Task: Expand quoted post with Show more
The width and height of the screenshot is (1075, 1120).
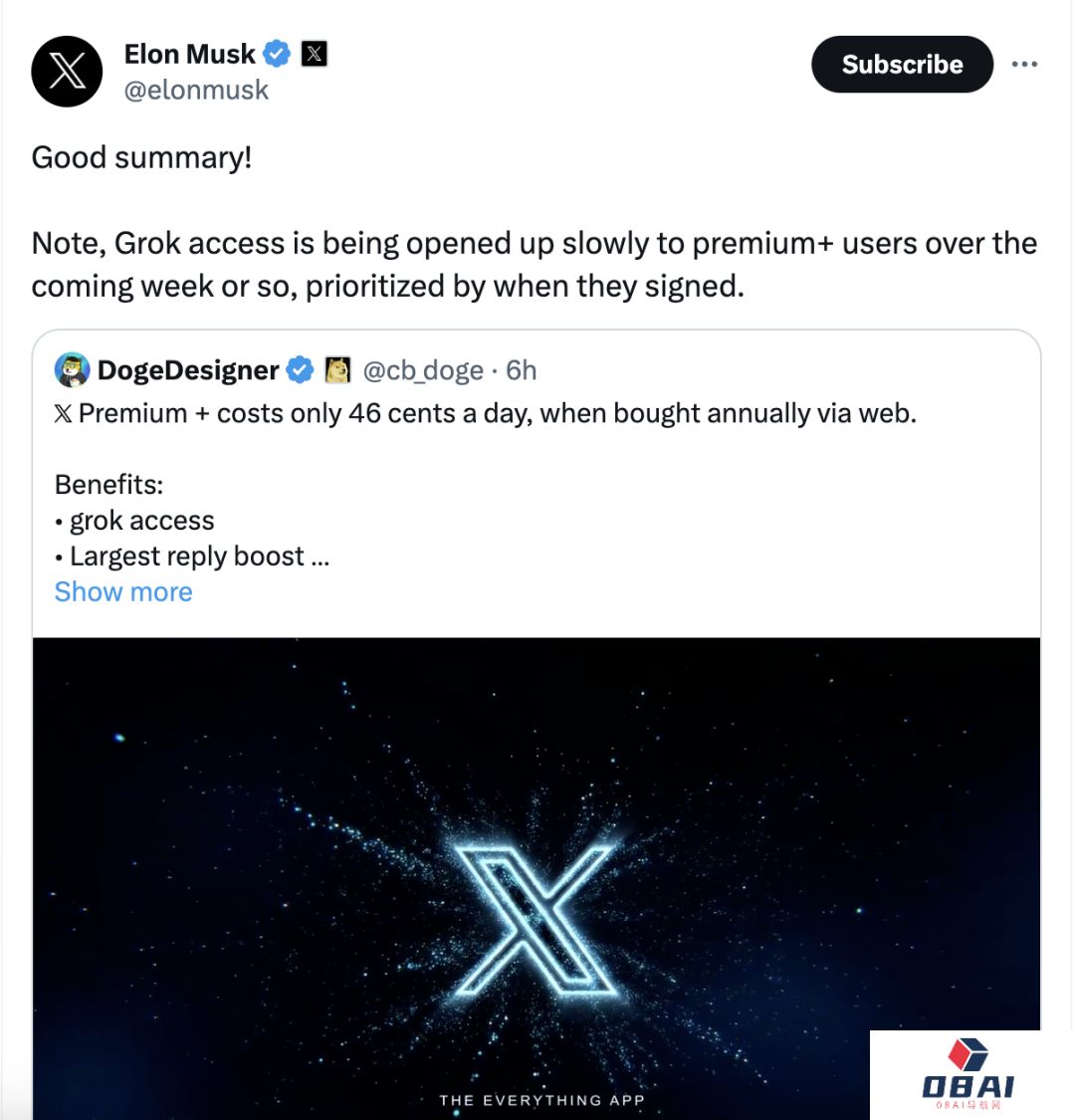Action: click(x=123, y=591)
